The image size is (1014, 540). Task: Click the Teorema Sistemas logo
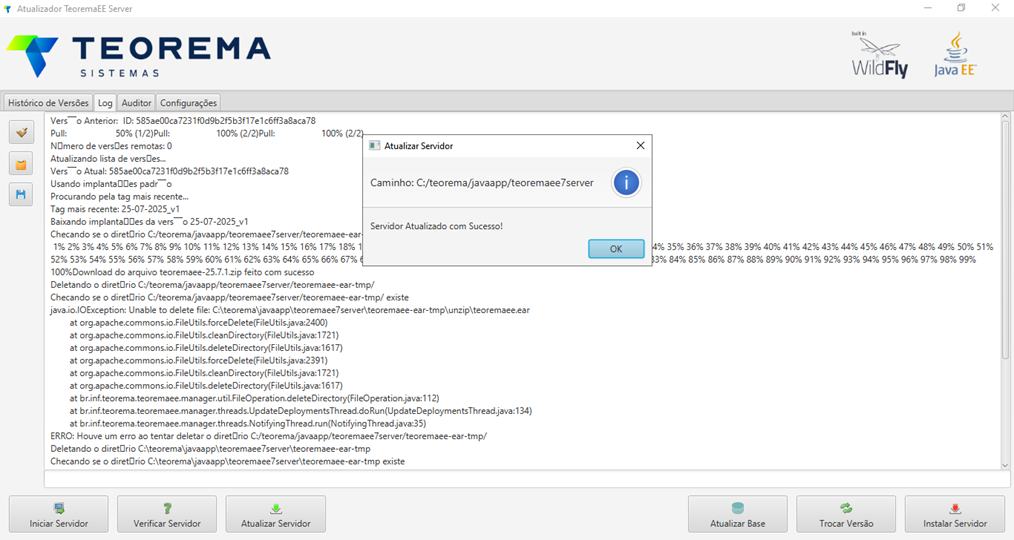point(138,56)
